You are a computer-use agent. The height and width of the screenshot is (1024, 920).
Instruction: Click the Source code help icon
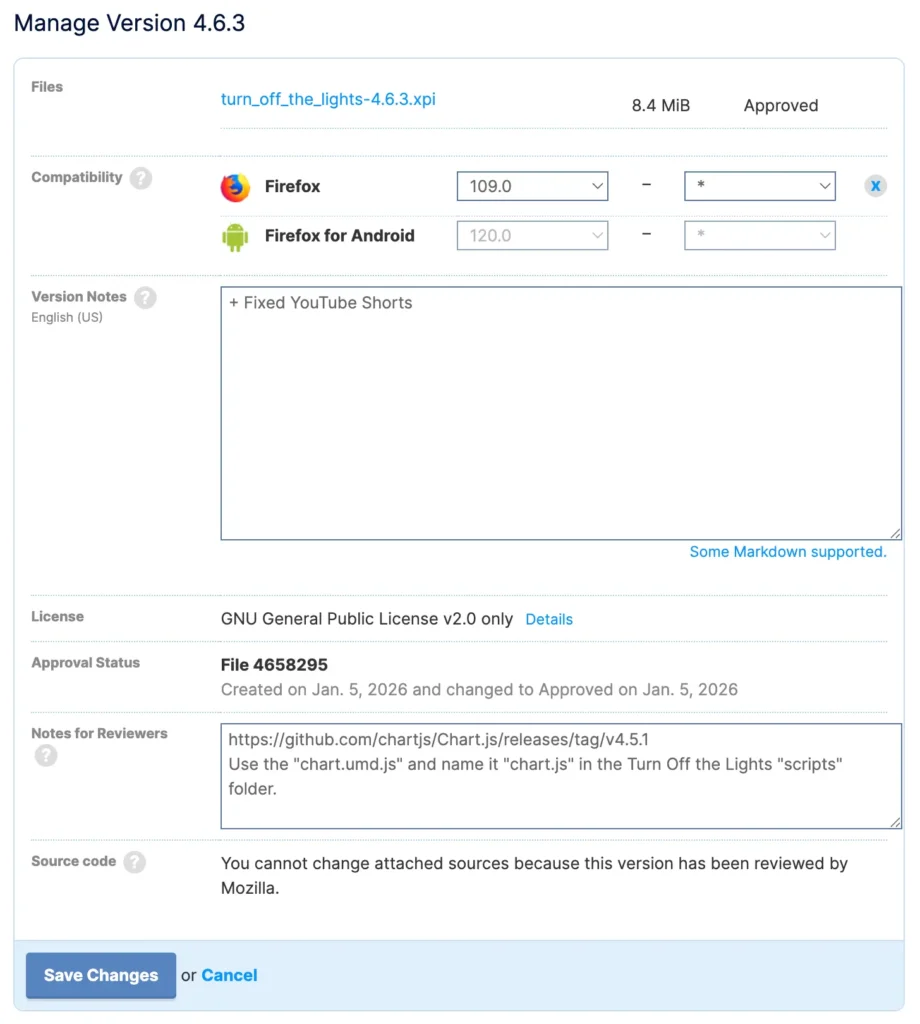pyautogui.click(x=135, y=862)
